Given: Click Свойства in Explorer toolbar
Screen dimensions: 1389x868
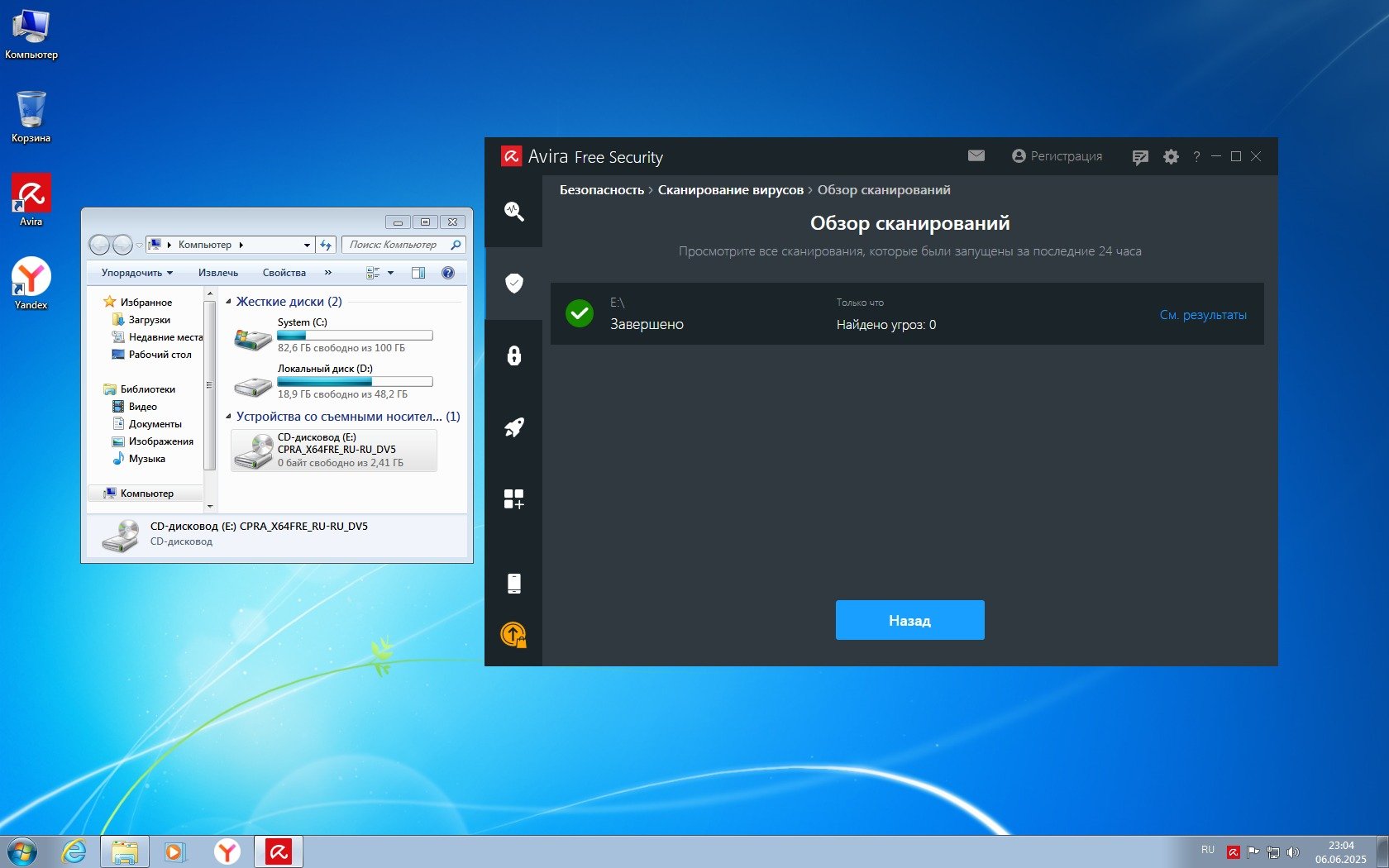Looking at the screenshot, I should (x=284, y=273).
